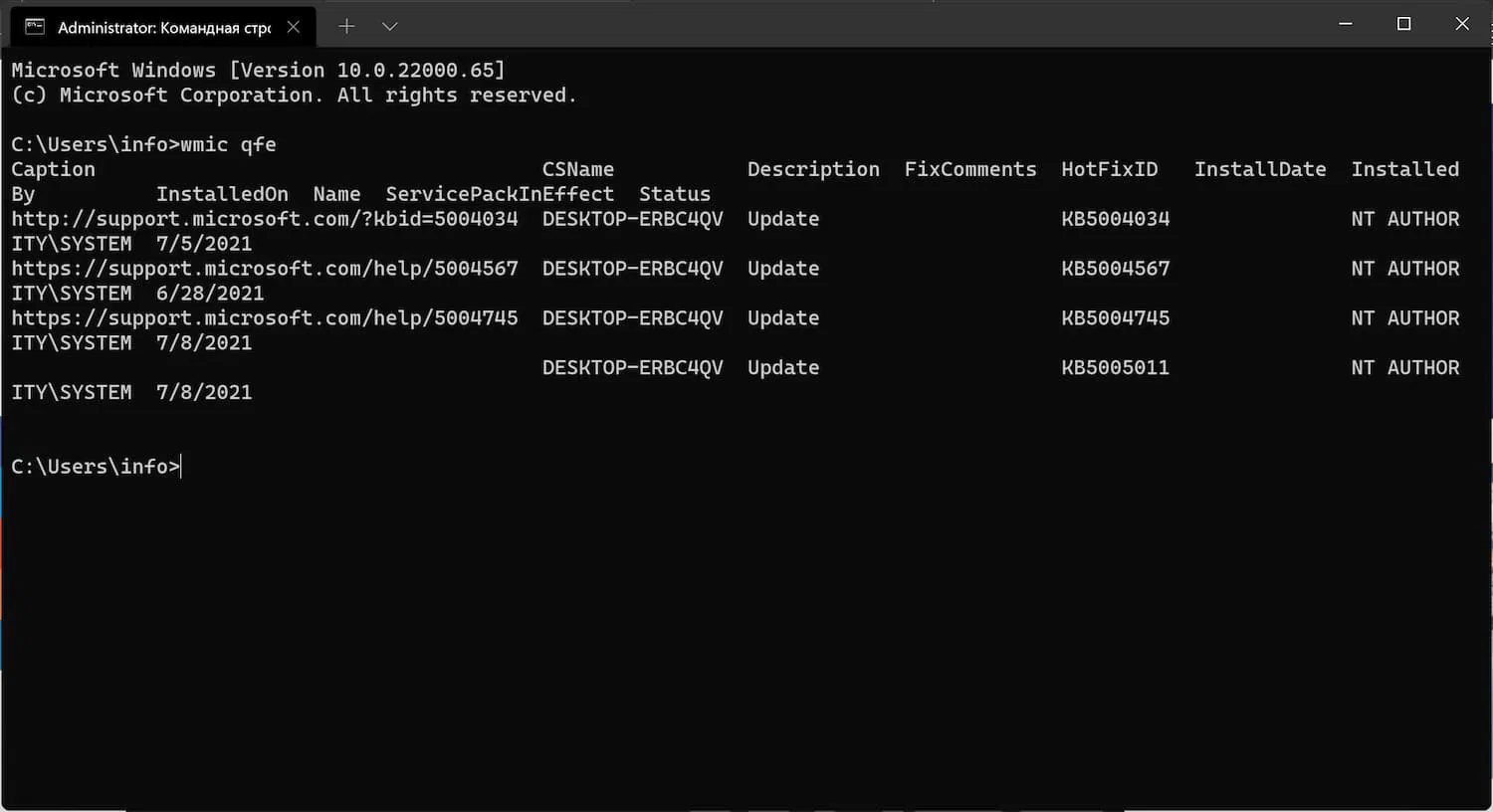
Task: Click the HotFixID column header
Action: pos(1109,169)
